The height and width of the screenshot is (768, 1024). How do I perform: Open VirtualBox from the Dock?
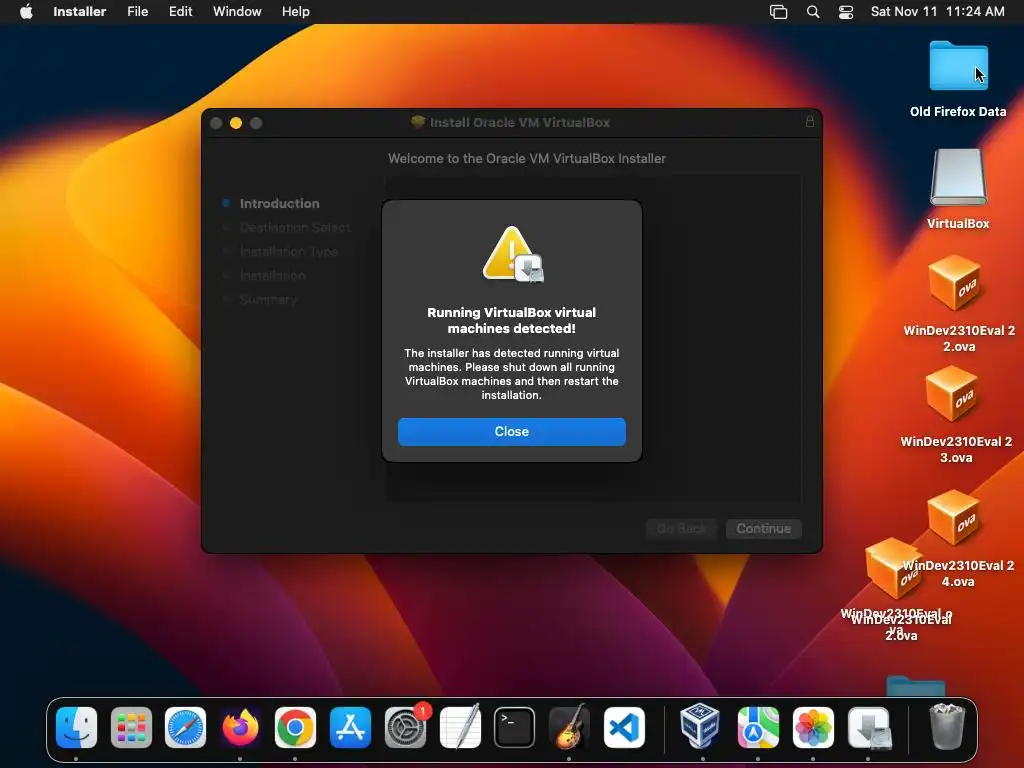[x=700, y=726]
